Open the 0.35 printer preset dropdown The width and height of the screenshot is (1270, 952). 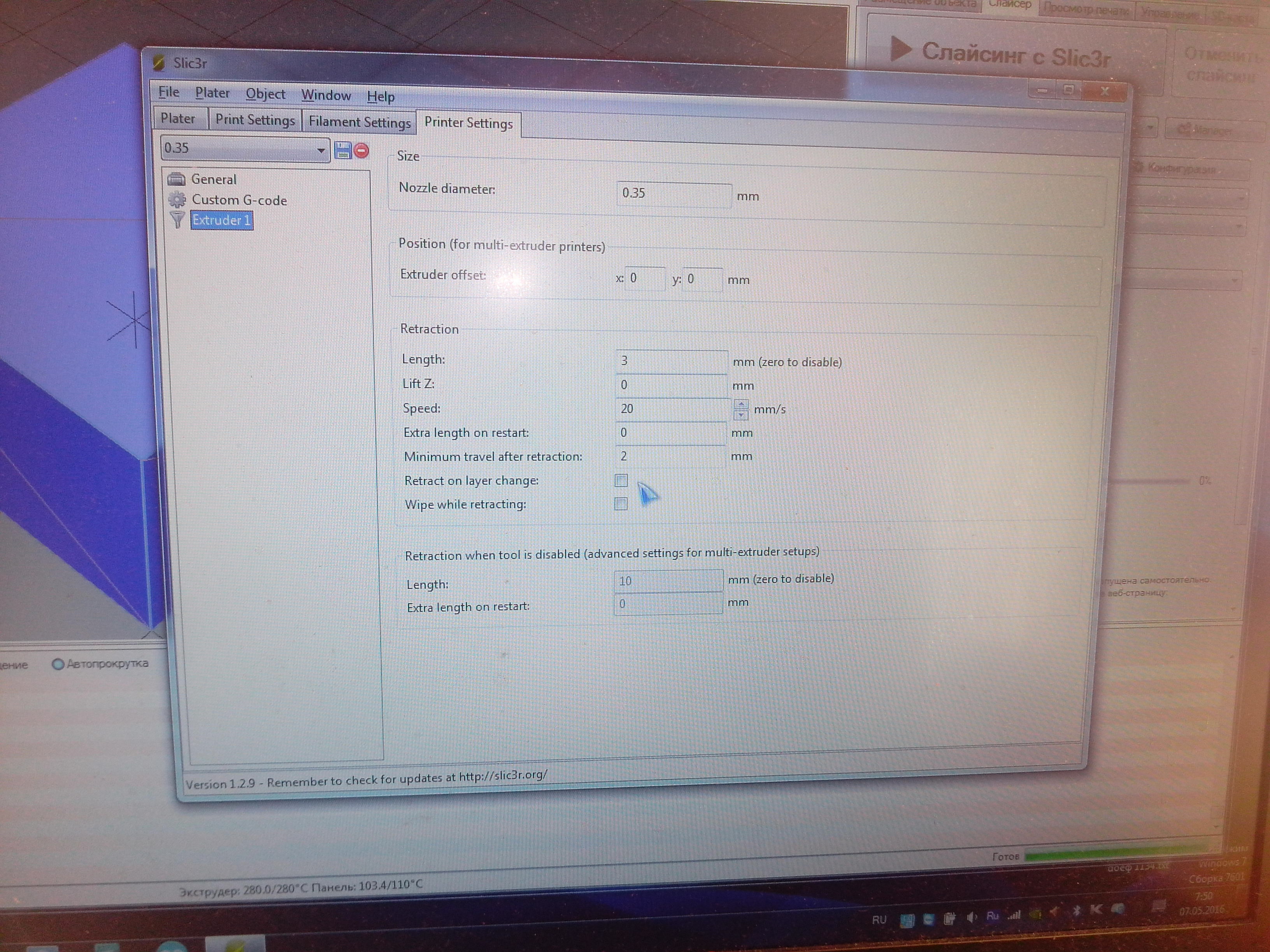point(320,150)
